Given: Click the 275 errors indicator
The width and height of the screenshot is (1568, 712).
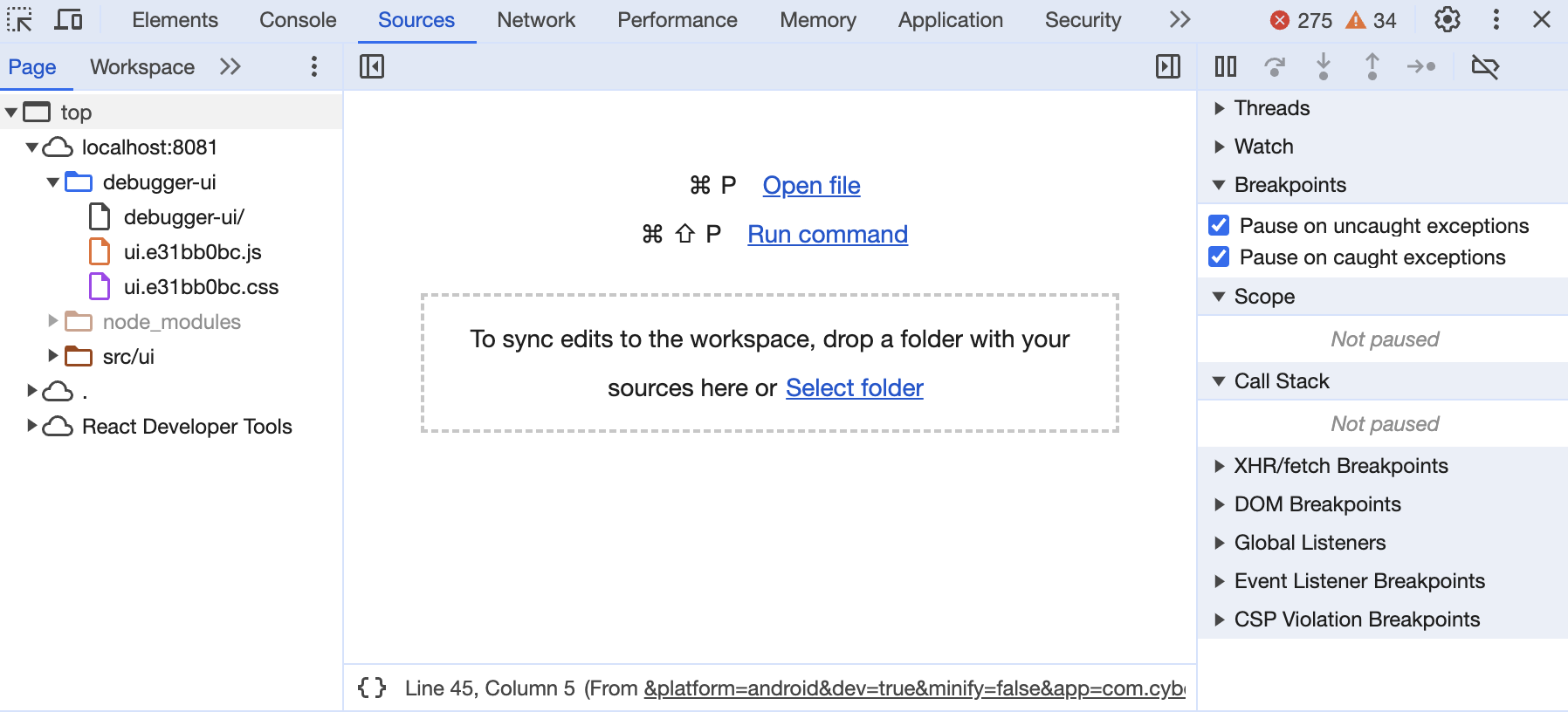Looking at the screenshot, I should [1302, 20].
